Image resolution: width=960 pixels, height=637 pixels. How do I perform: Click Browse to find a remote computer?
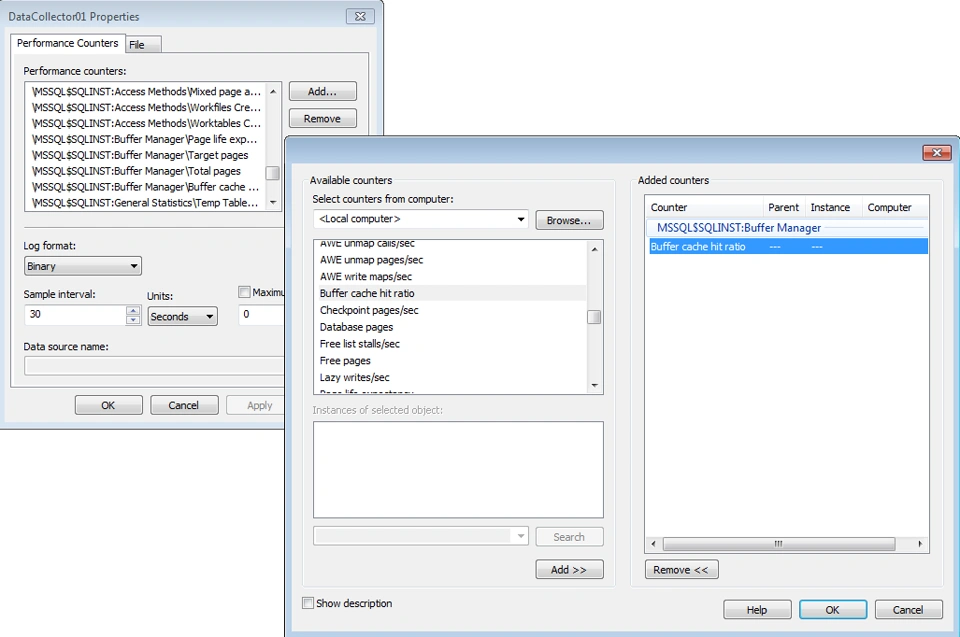click(569, 219)
